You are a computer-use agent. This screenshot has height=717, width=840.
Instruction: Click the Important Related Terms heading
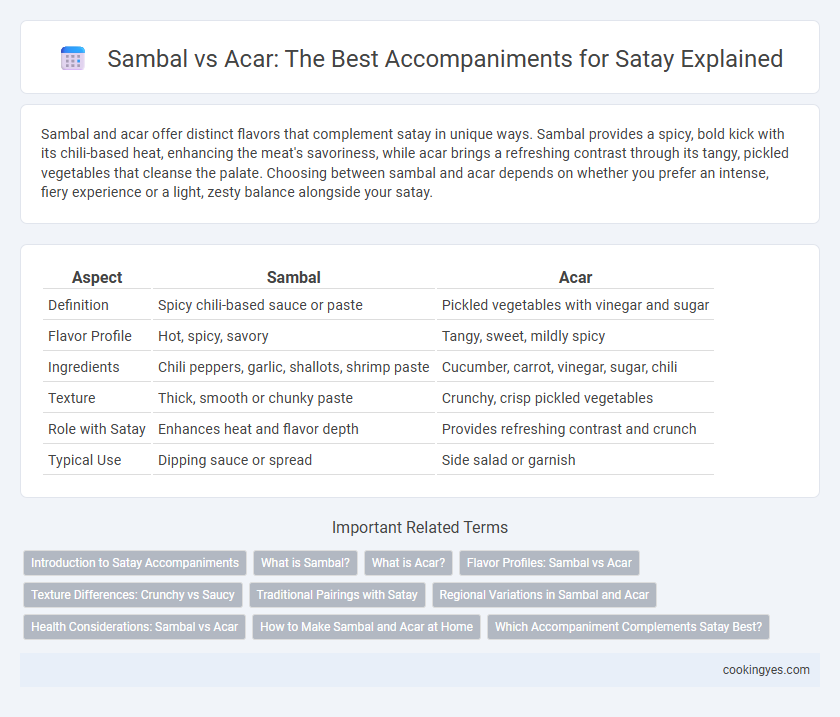click(420, 527)
